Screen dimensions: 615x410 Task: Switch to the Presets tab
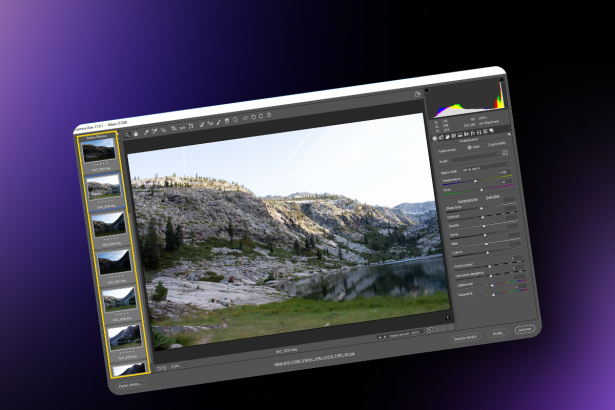click(x=485, y=131)
